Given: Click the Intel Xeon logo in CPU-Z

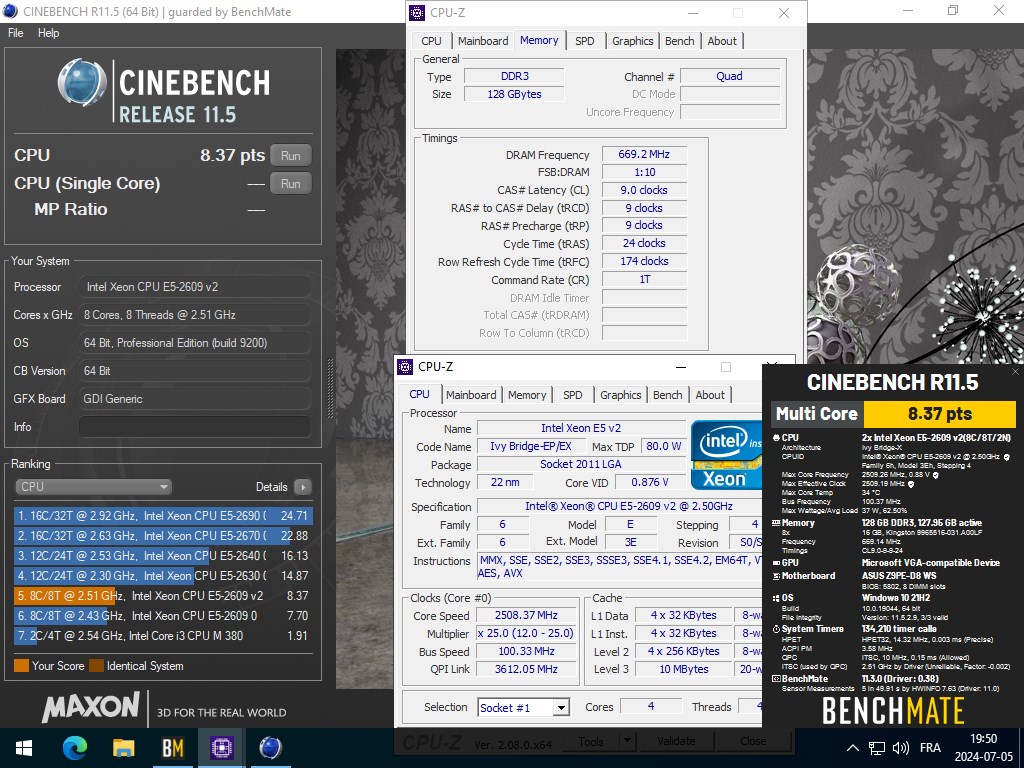Looking at the screenshot, I should point(726,456).
